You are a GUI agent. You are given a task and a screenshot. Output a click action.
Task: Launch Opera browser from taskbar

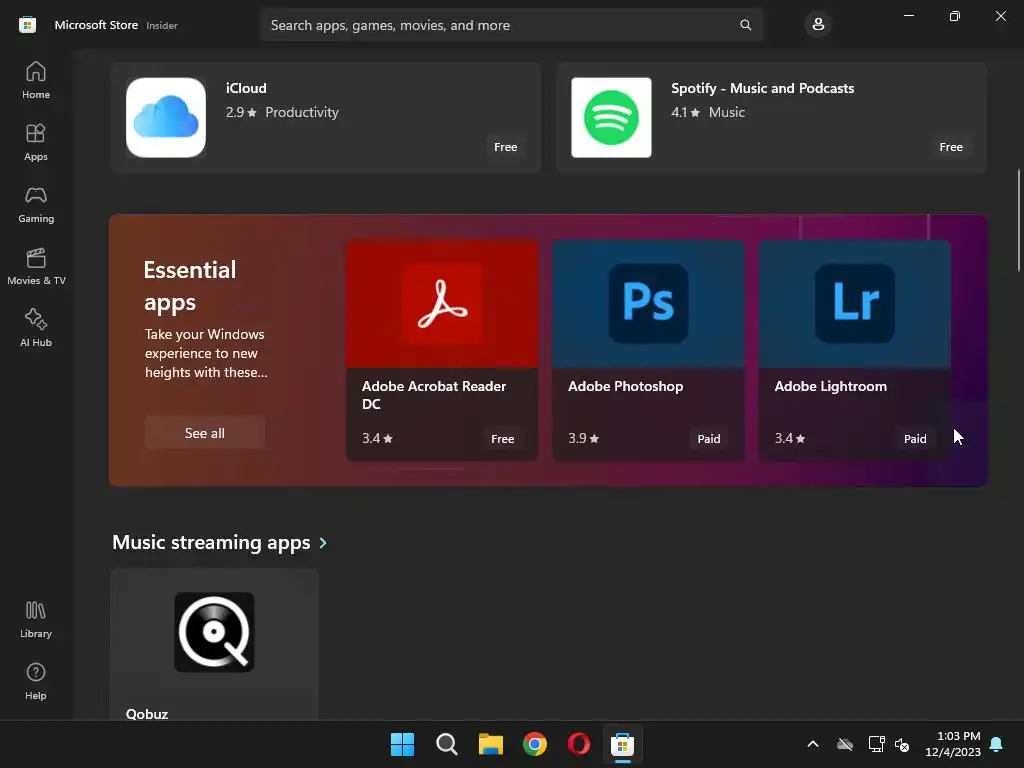[579, 744]
